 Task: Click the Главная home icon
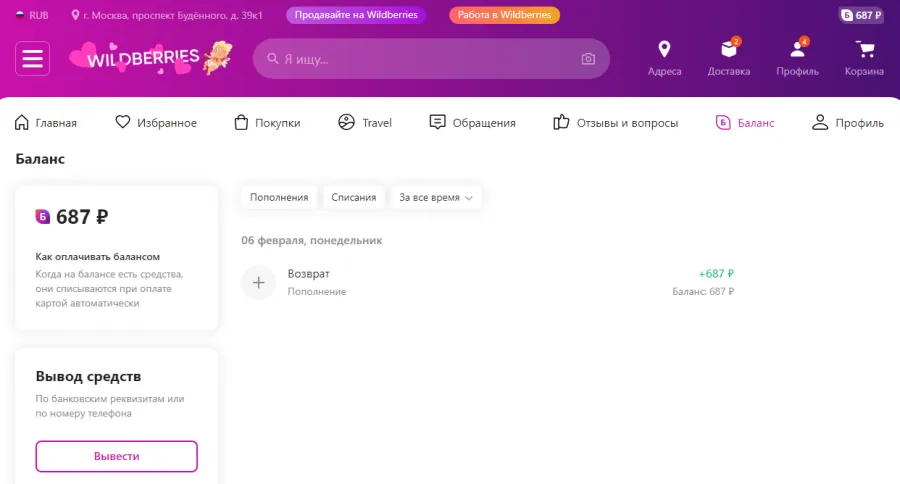pos(21,122)
